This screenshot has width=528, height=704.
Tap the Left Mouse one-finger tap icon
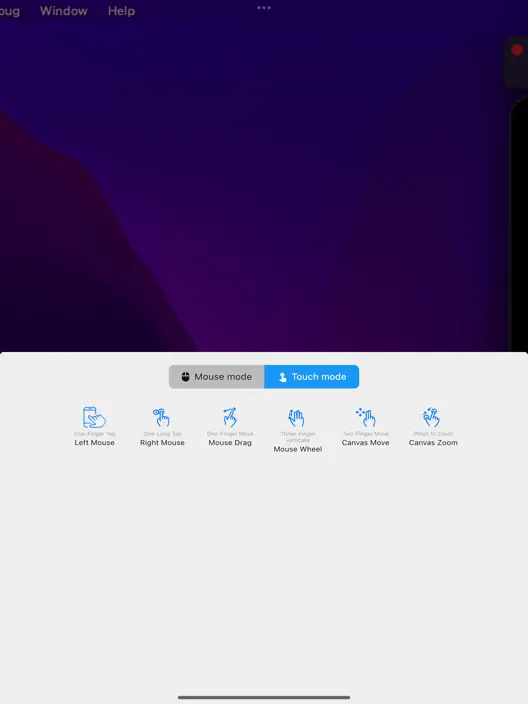[94, 417]
